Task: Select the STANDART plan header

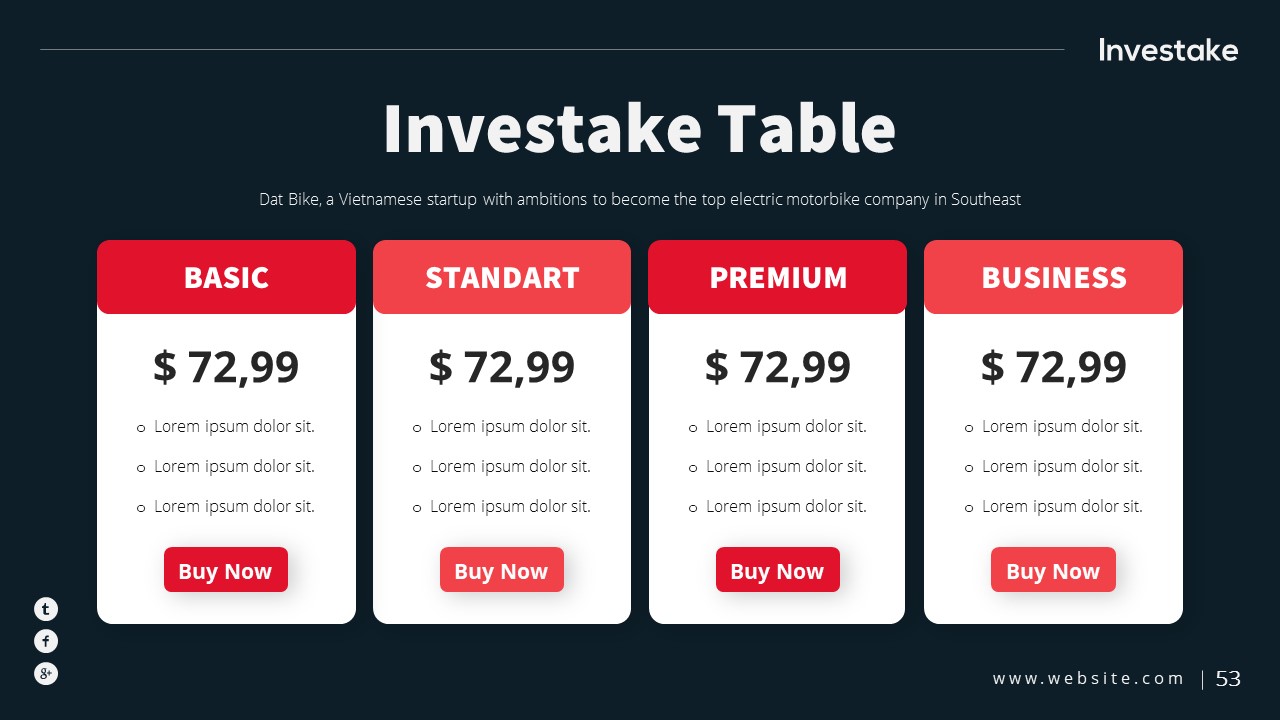Action: 502,277
